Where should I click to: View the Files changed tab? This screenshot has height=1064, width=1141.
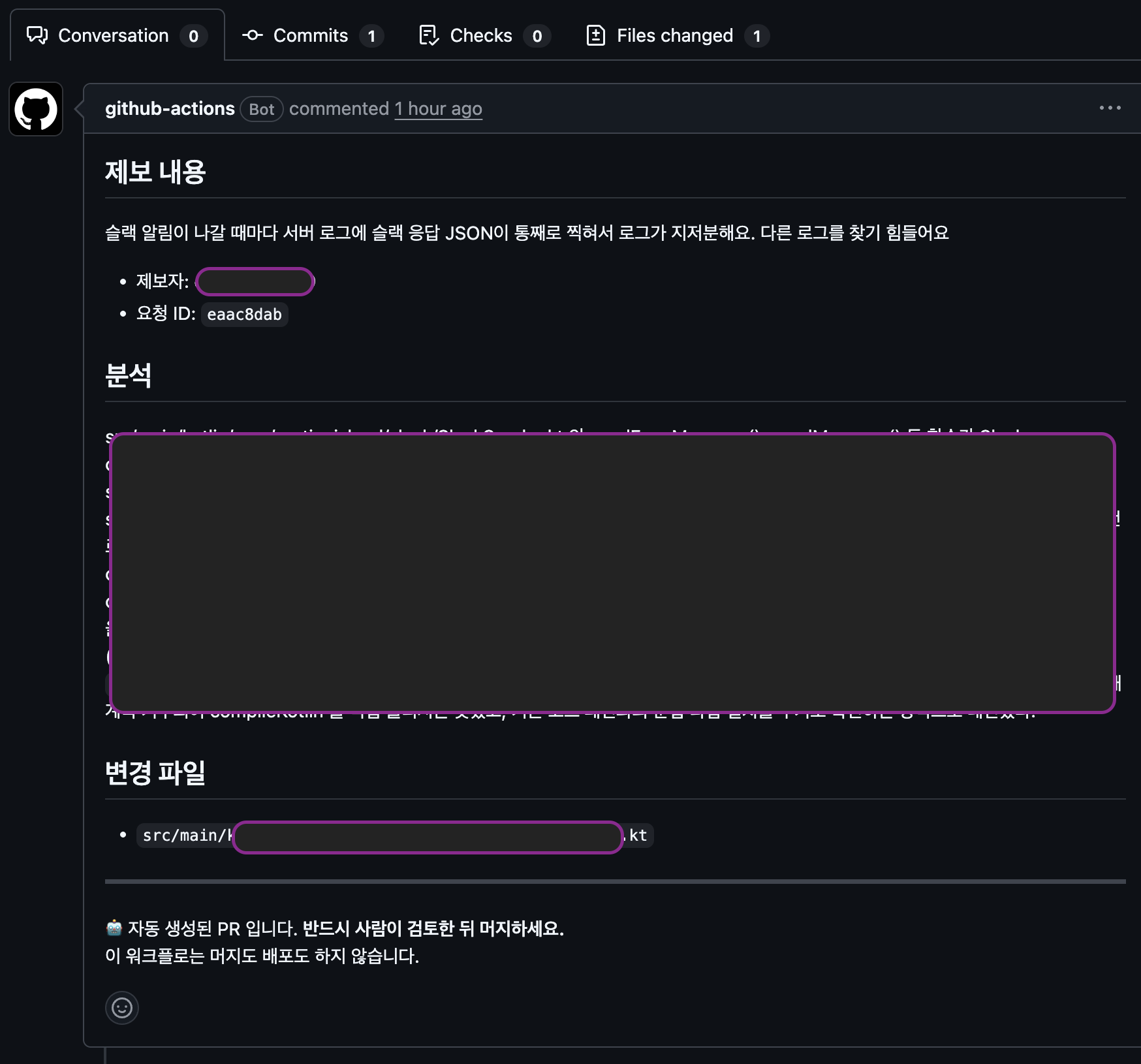coord(678,35)
